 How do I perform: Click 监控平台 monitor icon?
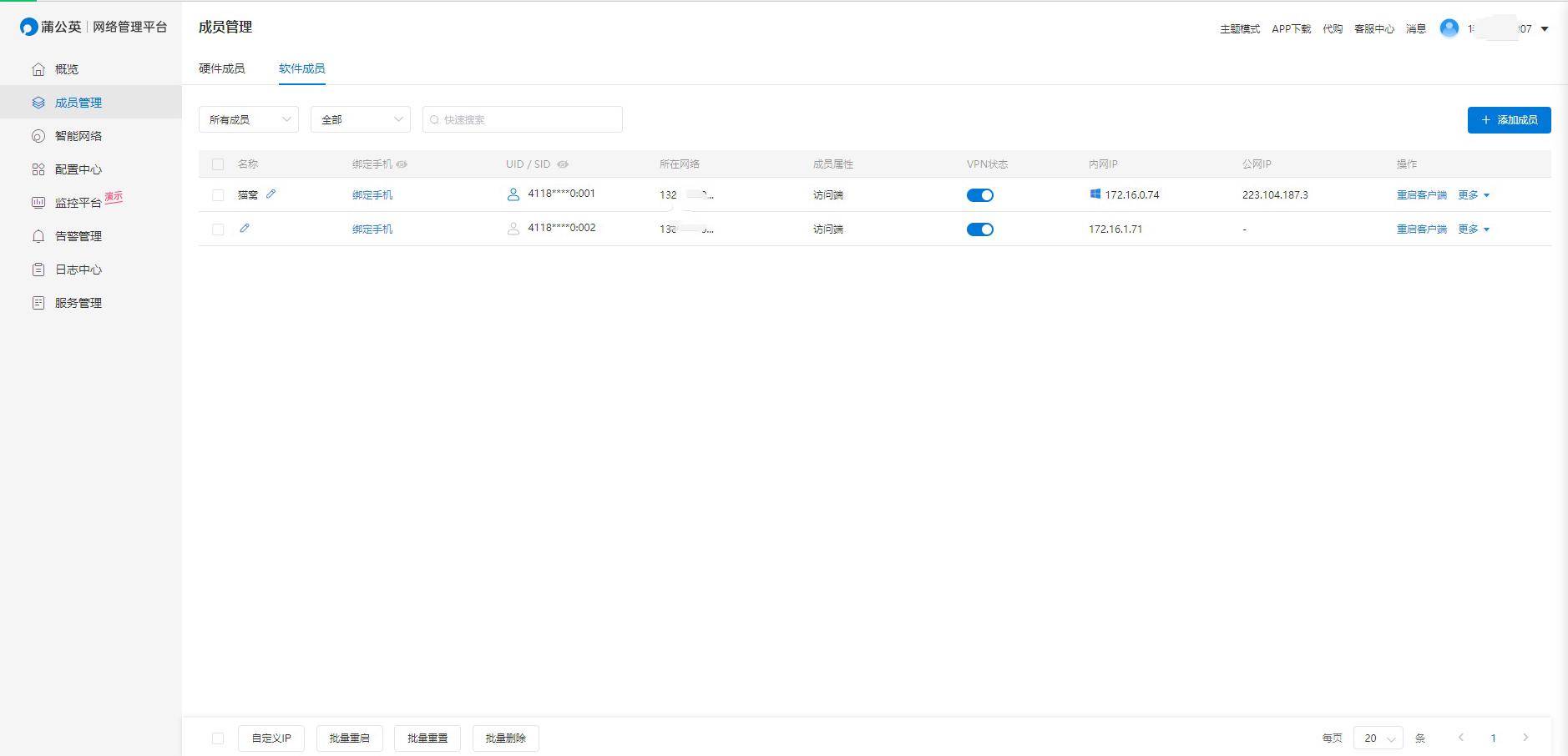pos(38,203)
